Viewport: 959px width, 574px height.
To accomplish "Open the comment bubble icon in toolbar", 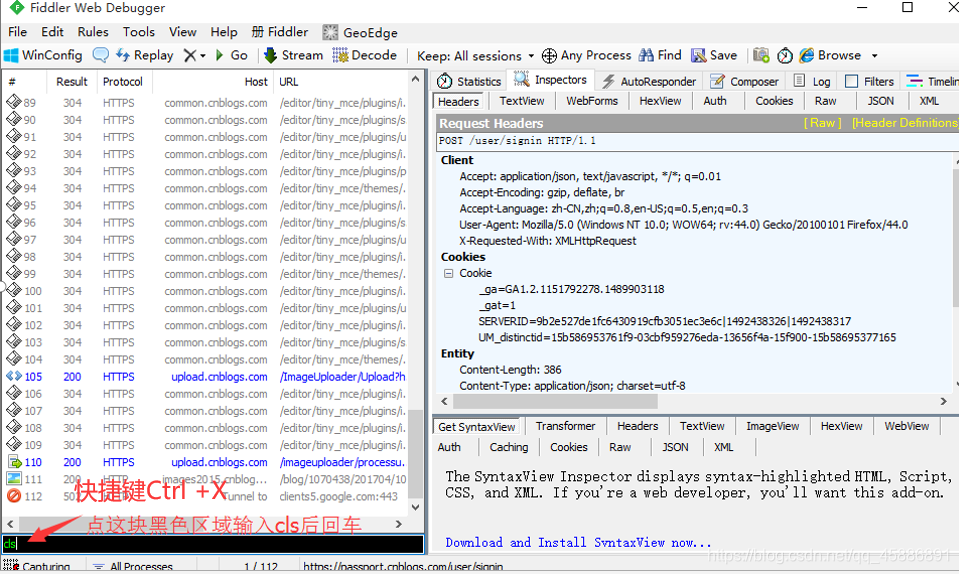I will 100,55.
